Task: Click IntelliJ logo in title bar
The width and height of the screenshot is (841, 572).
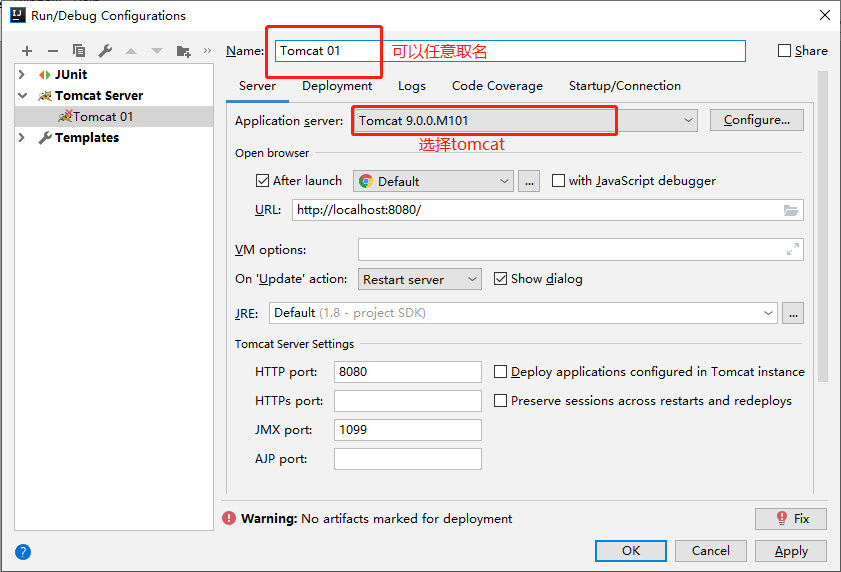Action: pyautogui.click(x=18, y=15)
